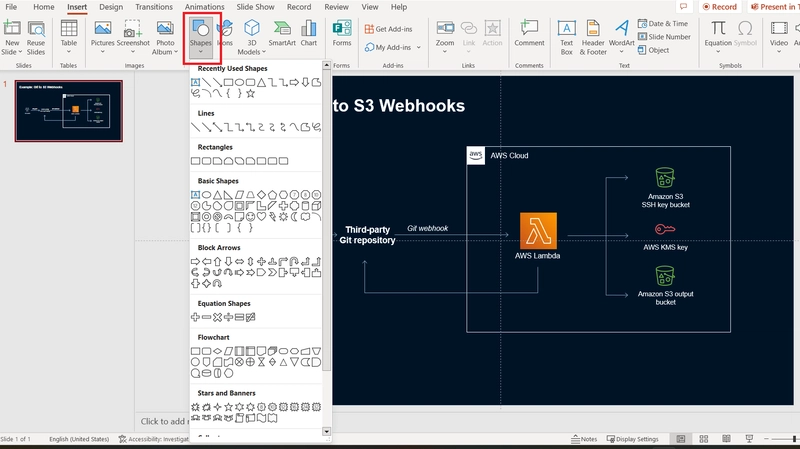Insert a SmartArt graphic
800x449 pixels.
282,34
